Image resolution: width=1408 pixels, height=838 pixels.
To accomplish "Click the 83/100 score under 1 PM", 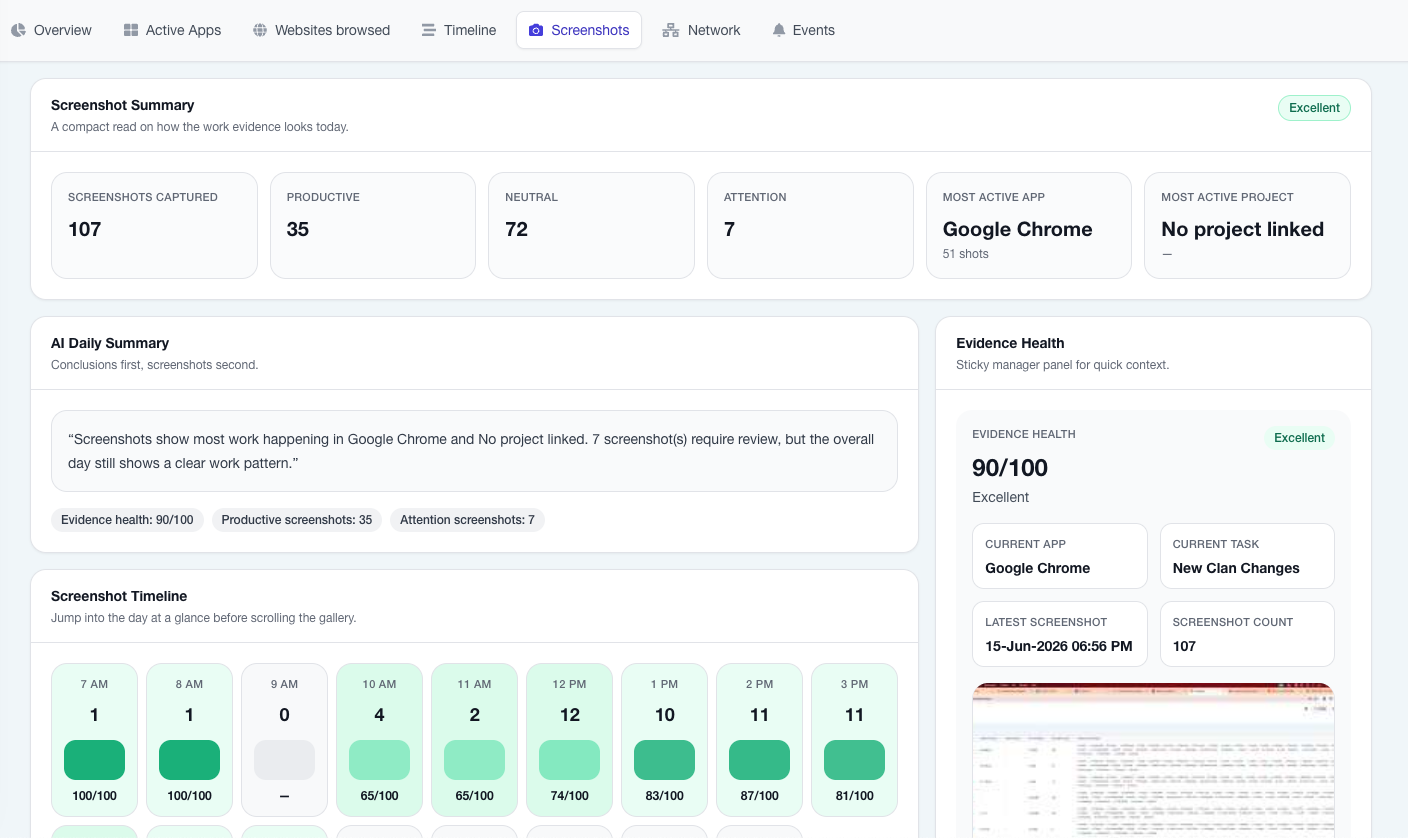I will pyautogui.click(x=664, y=796).
